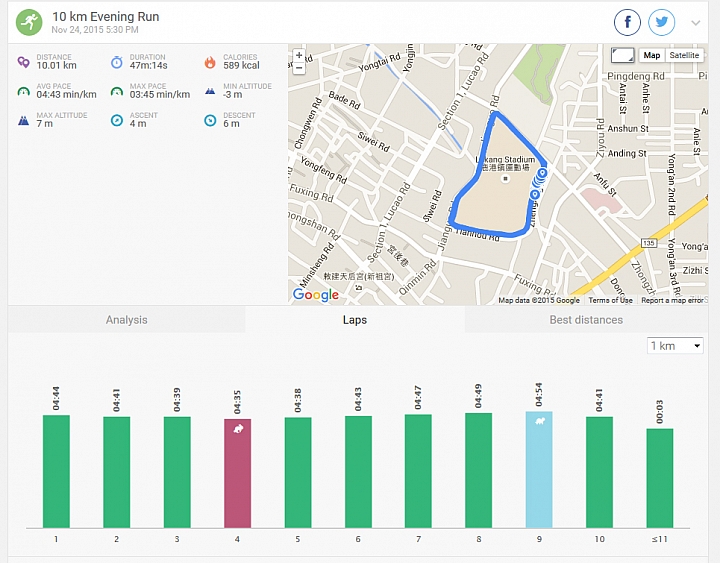Click the 10 km Evening Run title

[106, 17]
